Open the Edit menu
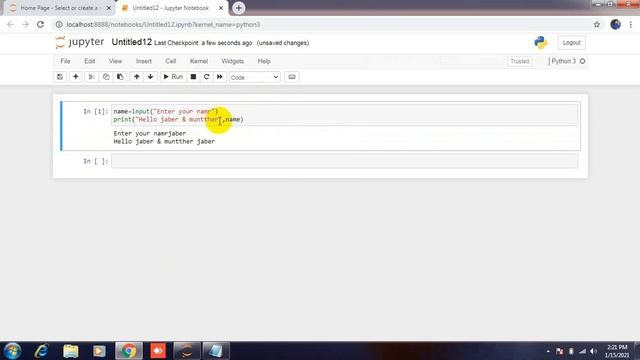Screen dimensions: 640x360 [x=90, y=61]
